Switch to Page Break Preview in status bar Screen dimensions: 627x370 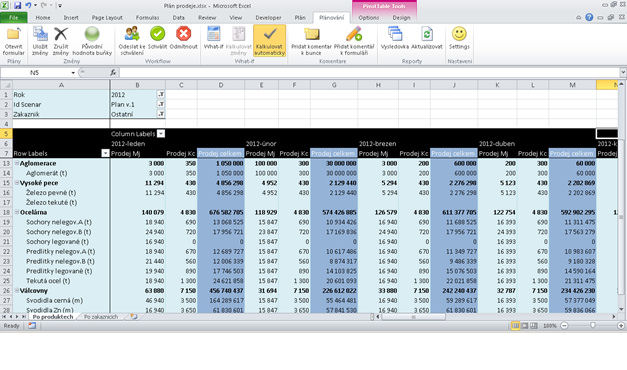pyautogui.click(x=534, y=326)
